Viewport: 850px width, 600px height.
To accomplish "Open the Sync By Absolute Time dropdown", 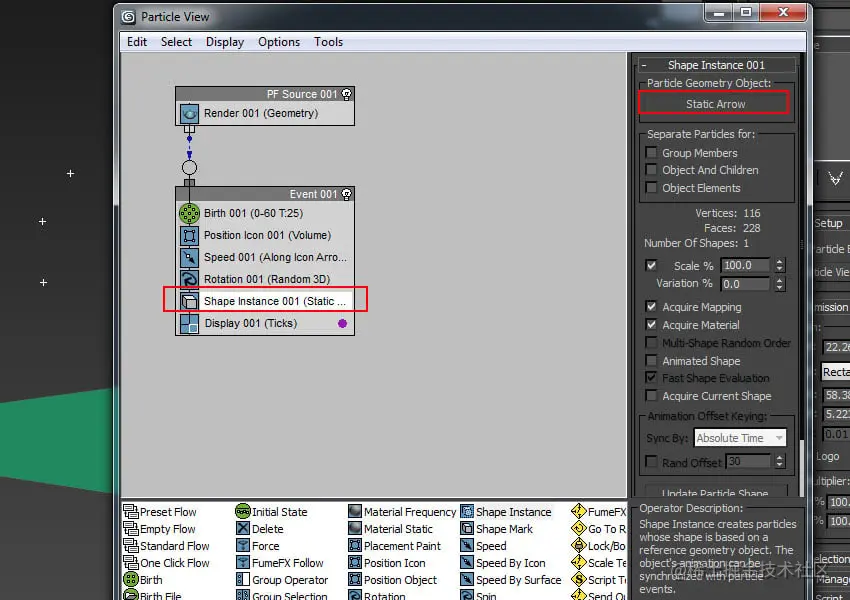I will tap(740, 437).
